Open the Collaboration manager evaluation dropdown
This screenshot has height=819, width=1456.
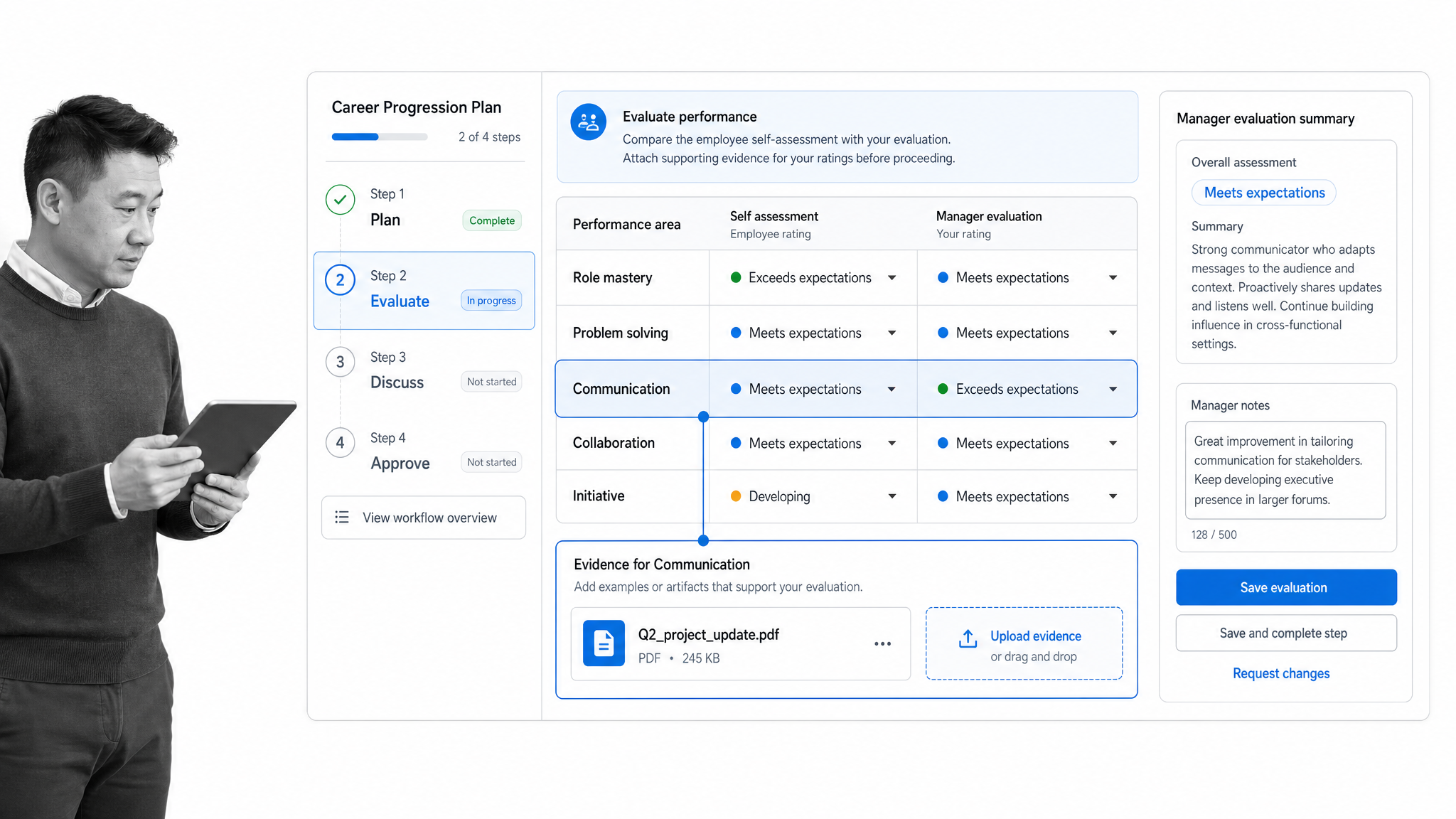click(x=1027, y=443)
